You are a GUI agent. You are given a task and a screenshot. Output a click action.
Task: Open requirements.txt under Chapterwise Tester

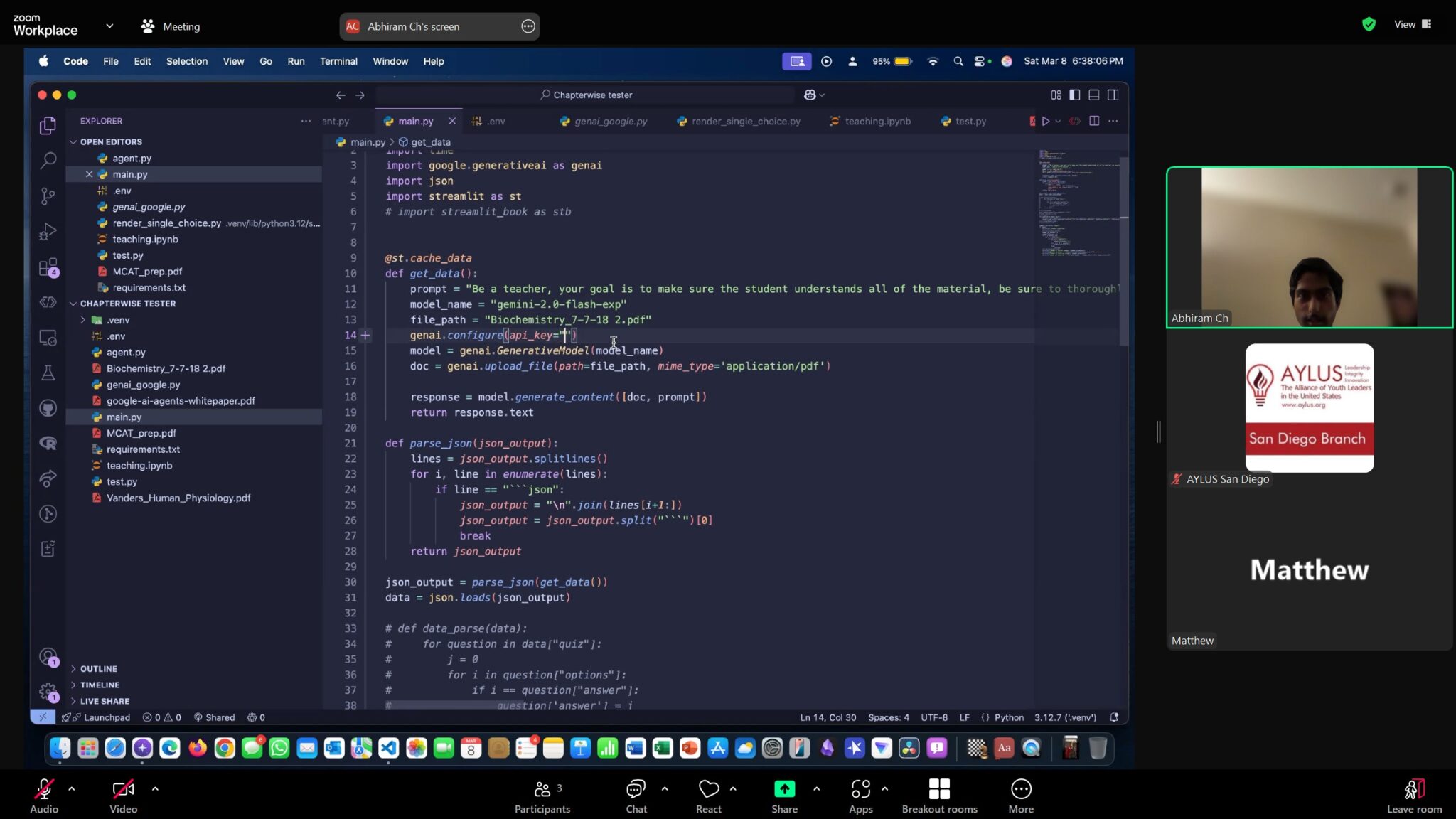tap(142, 449)
